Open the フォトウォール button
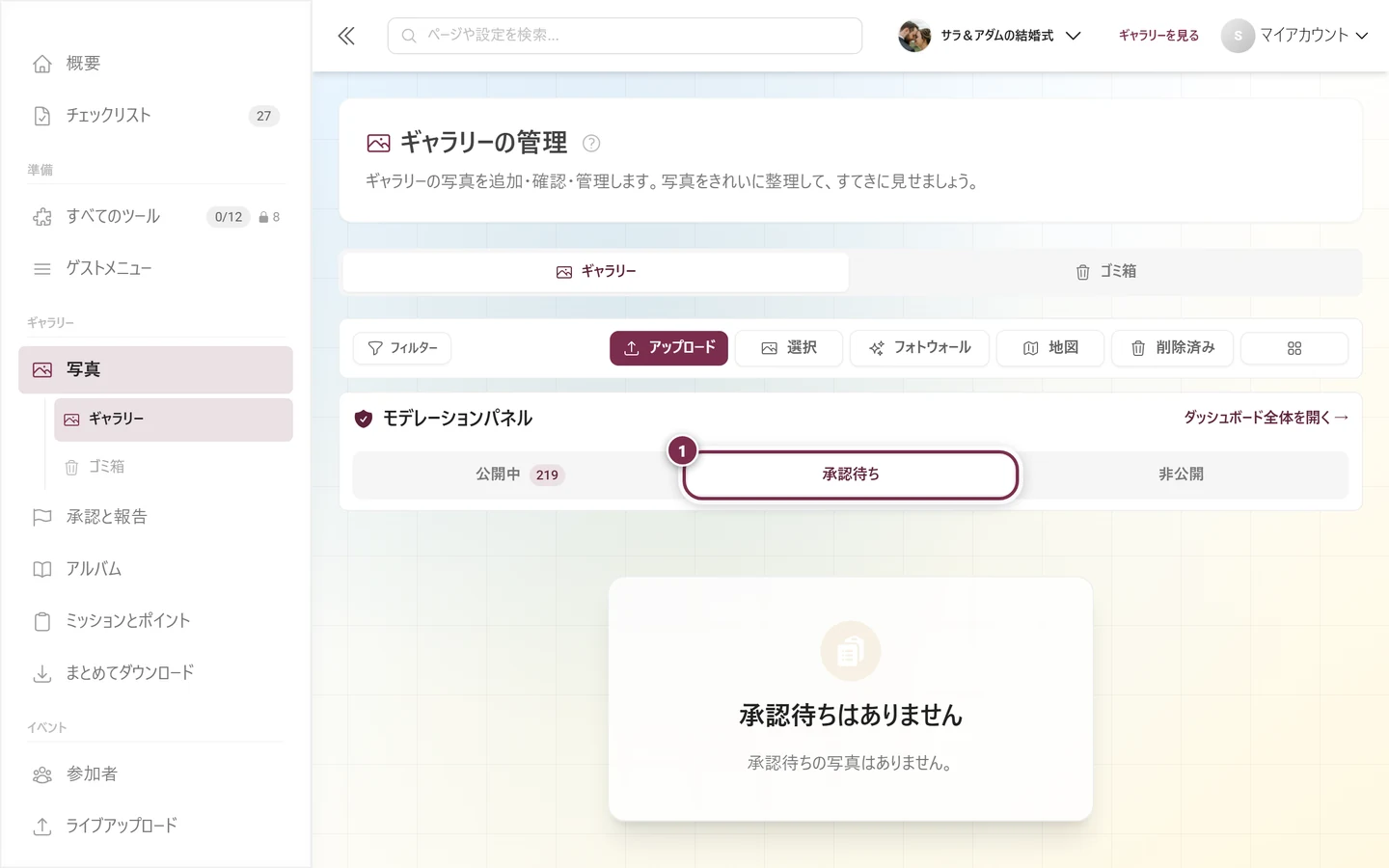The height and width of the screenshot is (868, 1389). [x=919, y=348]
